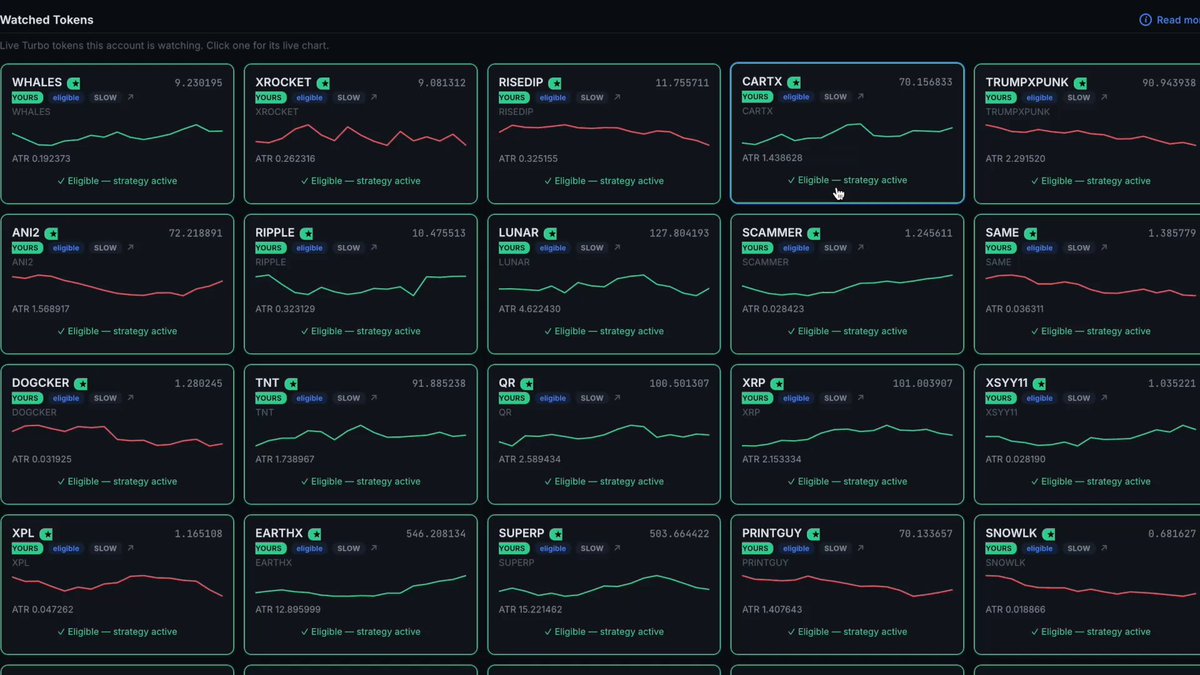Click the star icon beside SCAMMER
This screenshot has width=1200, height=675.
click(815, 233)
